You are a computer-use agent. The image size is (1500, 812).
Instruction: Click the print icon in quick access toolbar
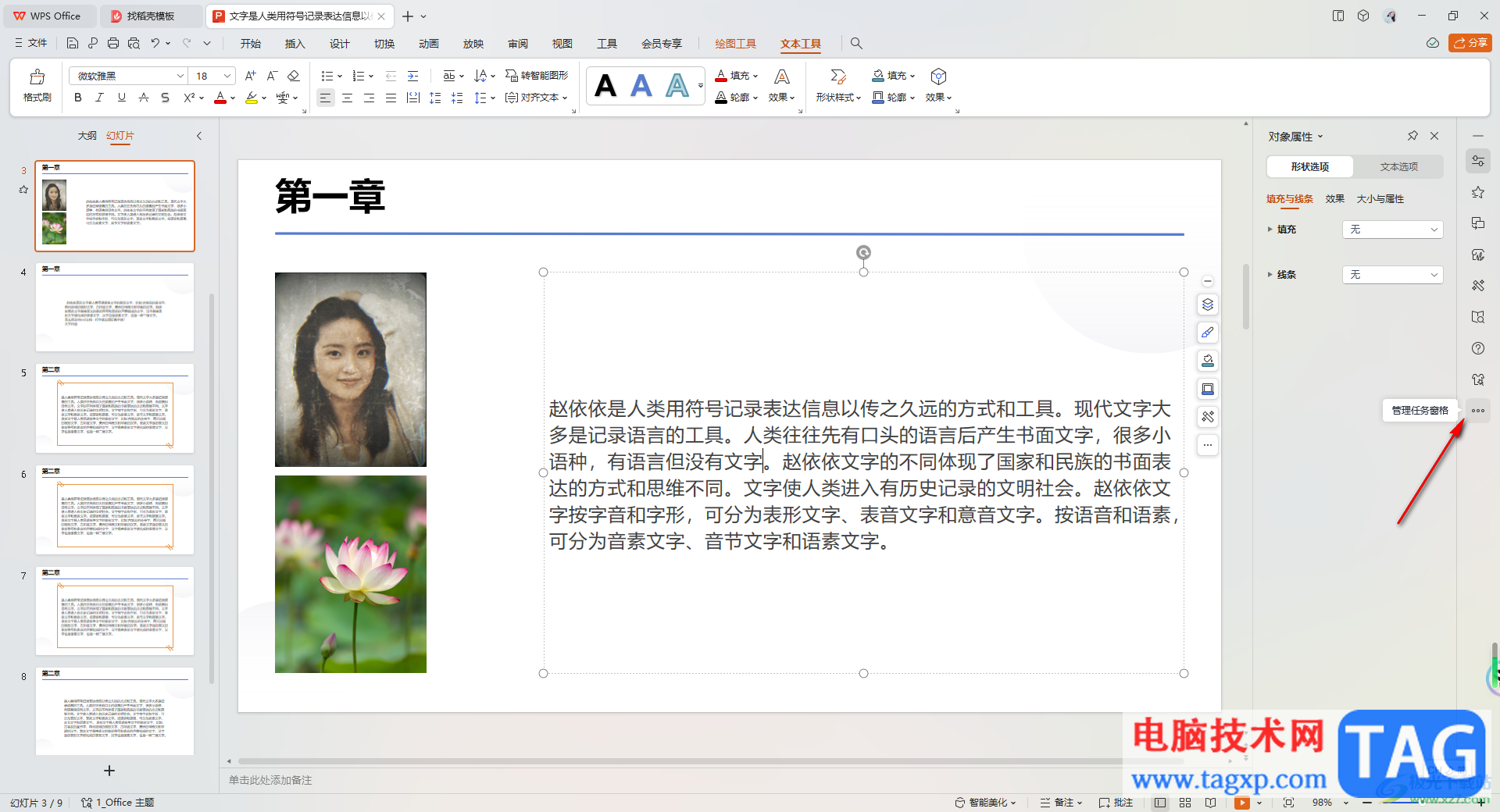(x=113, y=43)
